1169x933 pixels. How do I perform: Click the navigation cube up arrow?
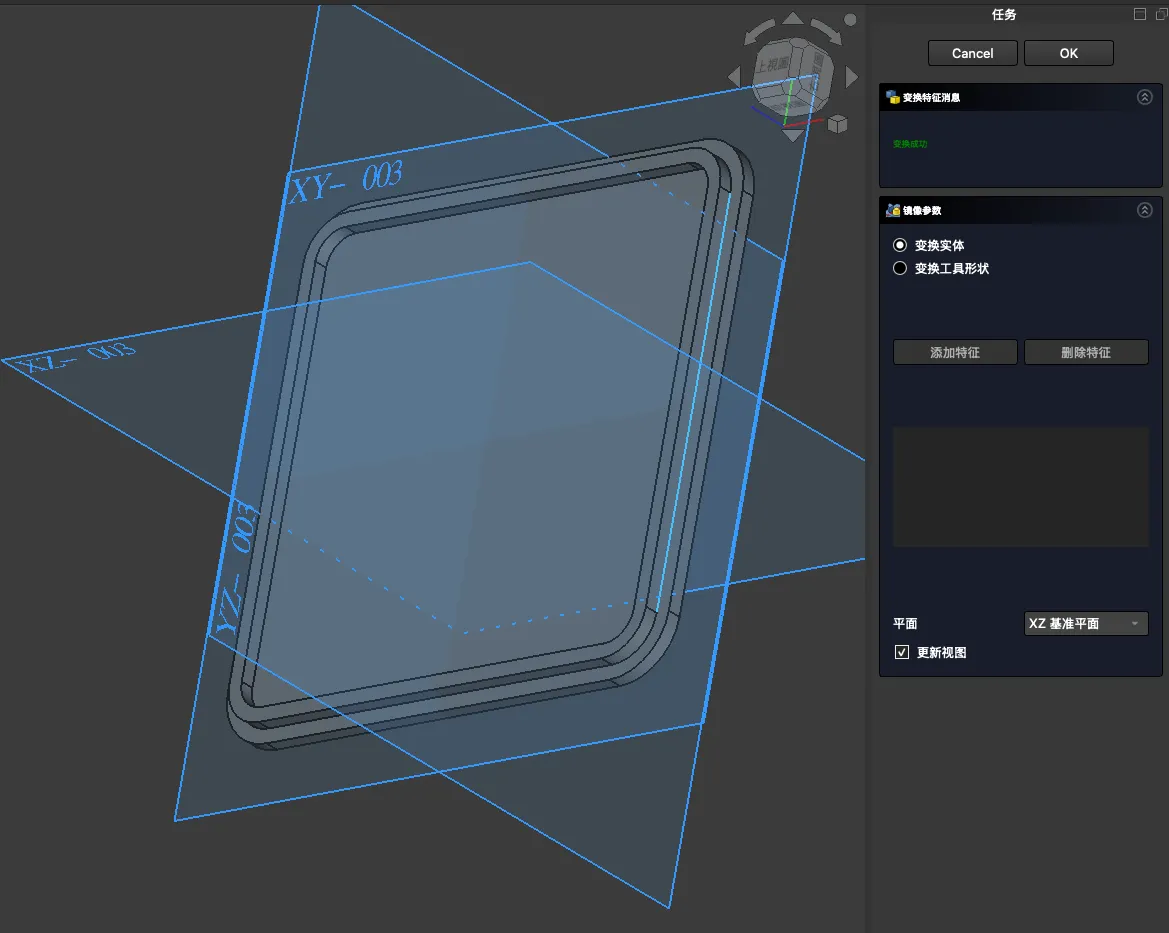tap(793, 18)
